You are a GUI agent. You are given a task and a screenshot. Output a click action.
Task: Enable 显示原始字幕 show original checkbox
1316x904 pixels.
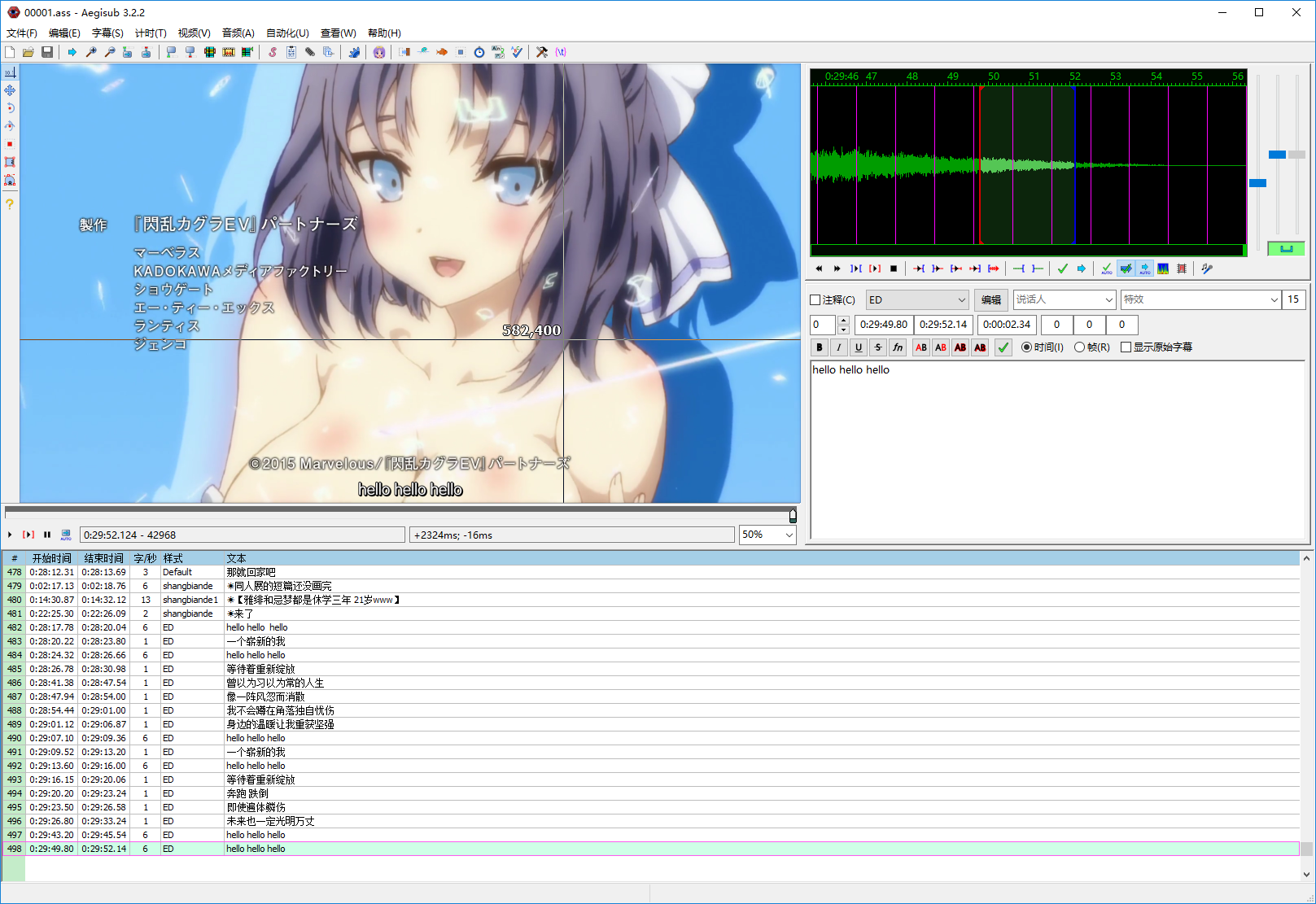(x=1156, y=347)
